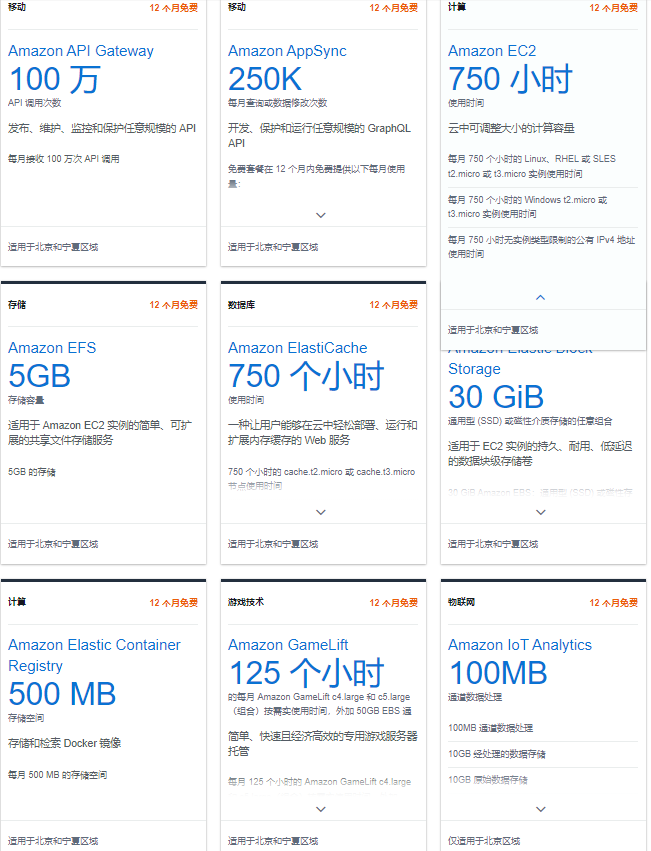Expand the 30 GiB Elastic Block Storage card
Viewport: 651px width, 851px height.
[540, 512]
